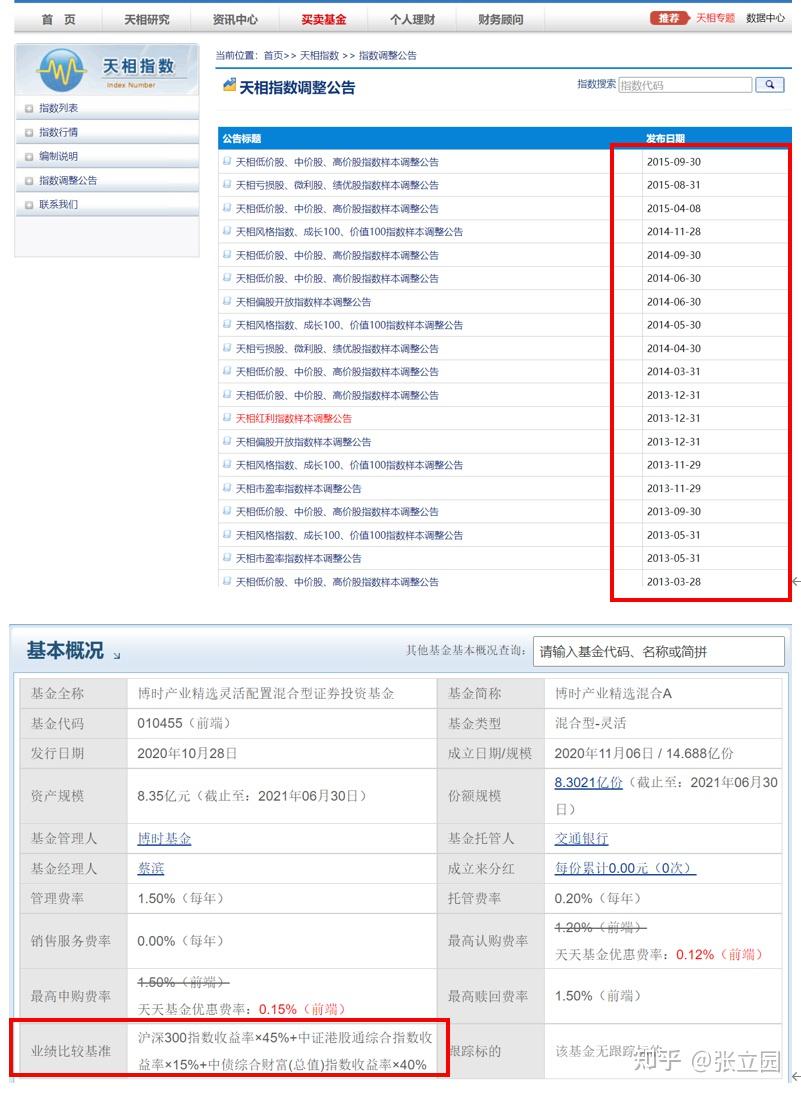Click the 指数代码 search input field
The image size is (801, 1094).
(685, 85)
